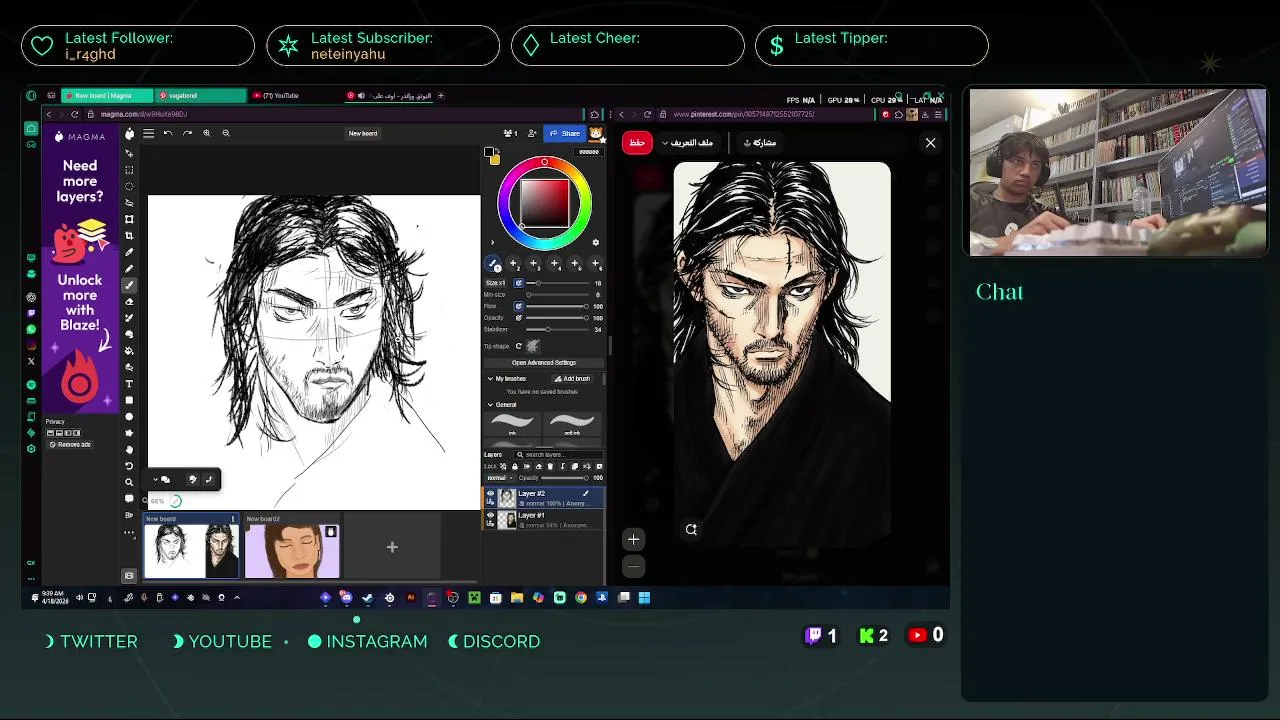Choose the ellipse selection tool
Screen dimensions: 1280x720
[129, 186]
